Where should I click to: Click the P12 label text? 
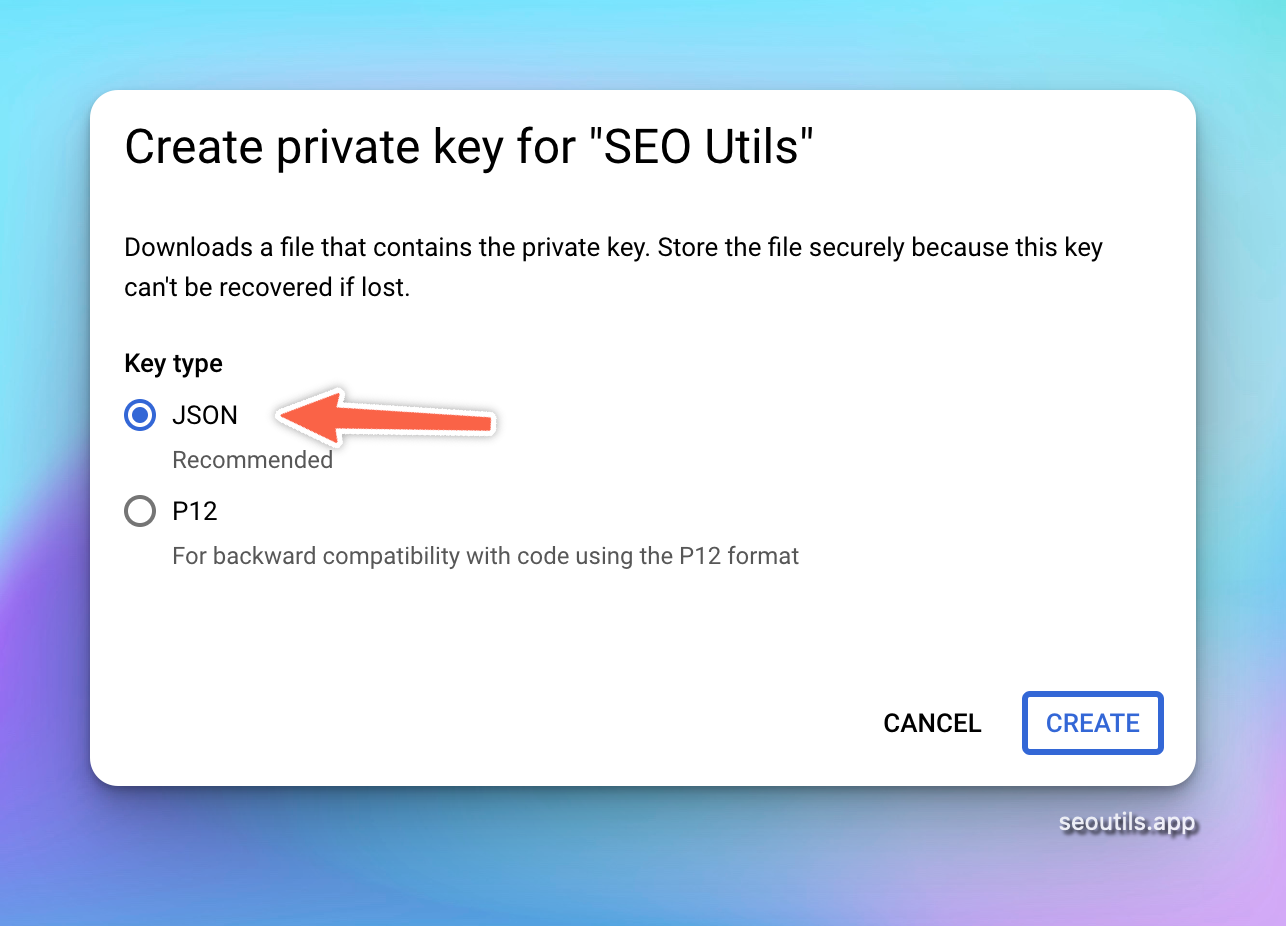point(194,512)
